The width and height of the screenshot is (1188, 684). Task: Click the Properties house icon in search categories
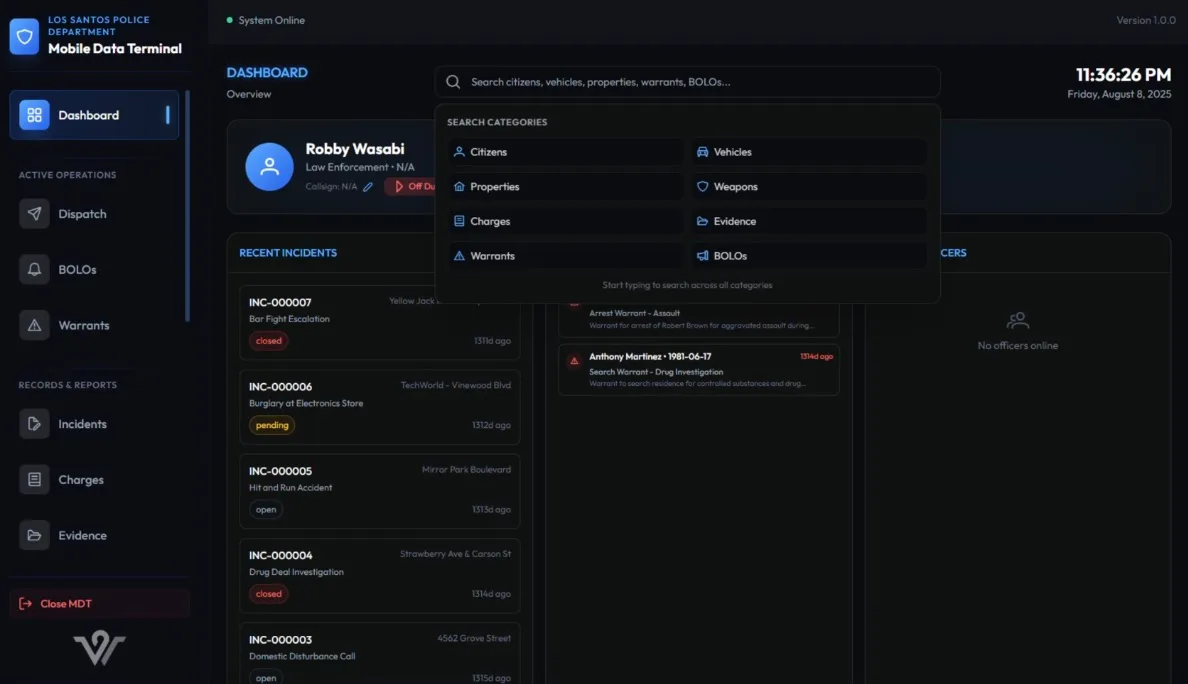[x=459, y=186]
